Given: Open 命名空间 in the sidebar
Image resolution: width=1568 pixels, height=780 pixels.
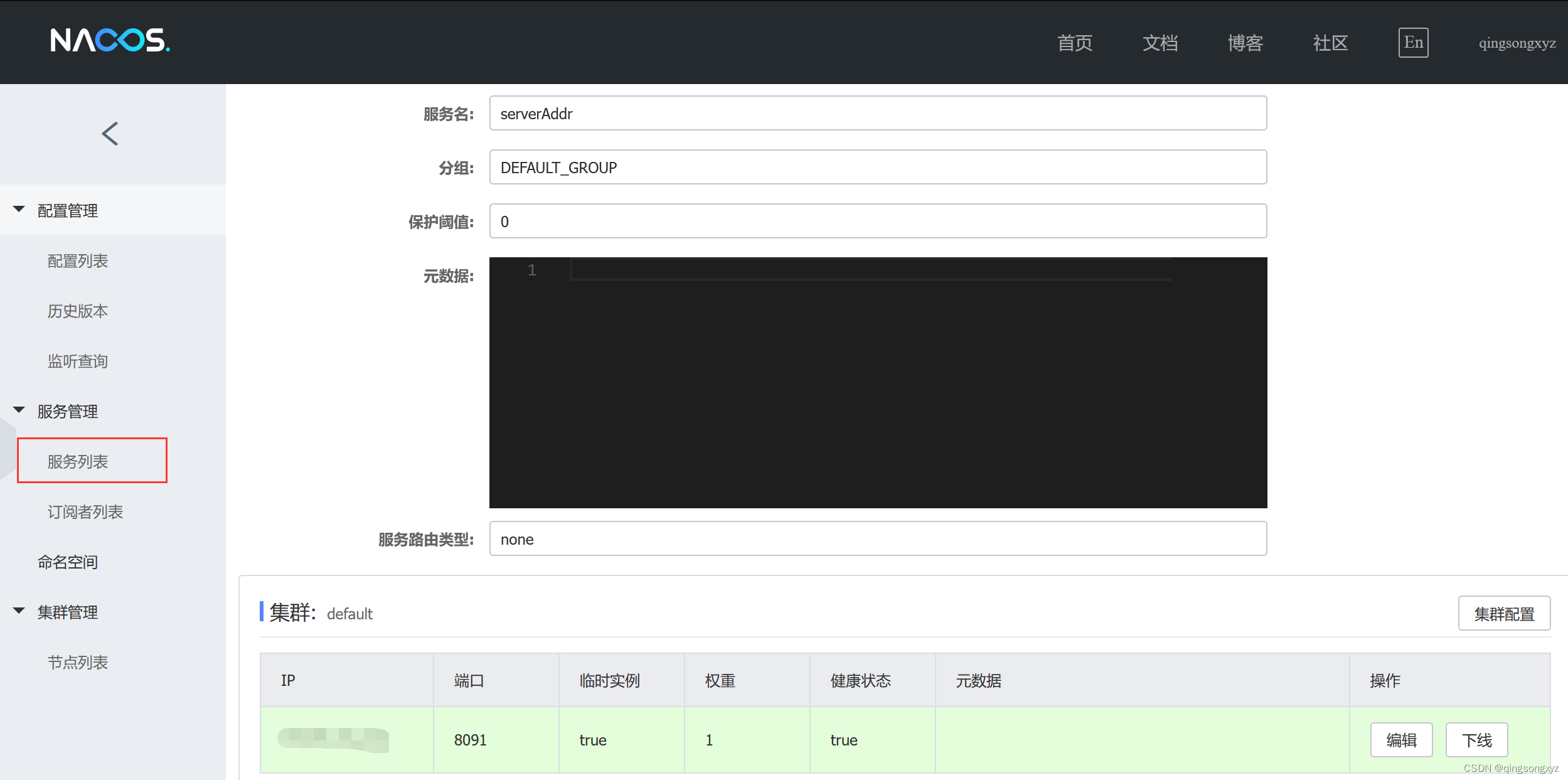Looking at the screenshot, I should pyautogui.click(x=68, y=562).
